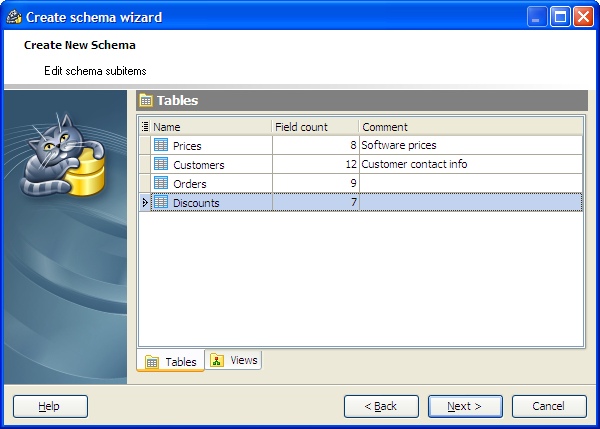Click the Tables panel header icon
The height and width of the screenshot is (429, 600).
click(x=146, y=100)
